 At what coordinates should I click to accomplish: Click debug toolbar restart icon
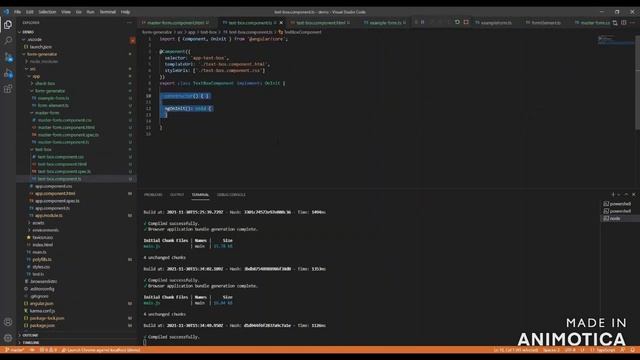pos(457,22)
